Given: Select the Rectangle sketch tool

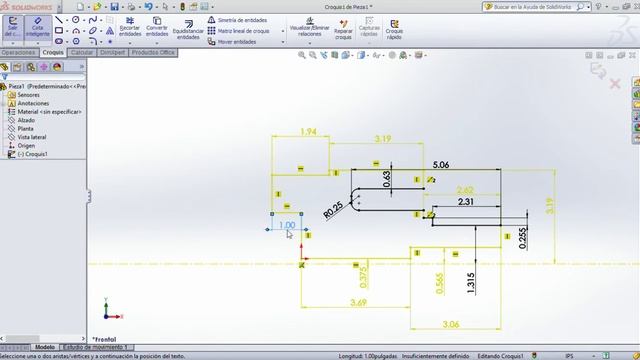Looking at the screenshot, I should point(59,31).
